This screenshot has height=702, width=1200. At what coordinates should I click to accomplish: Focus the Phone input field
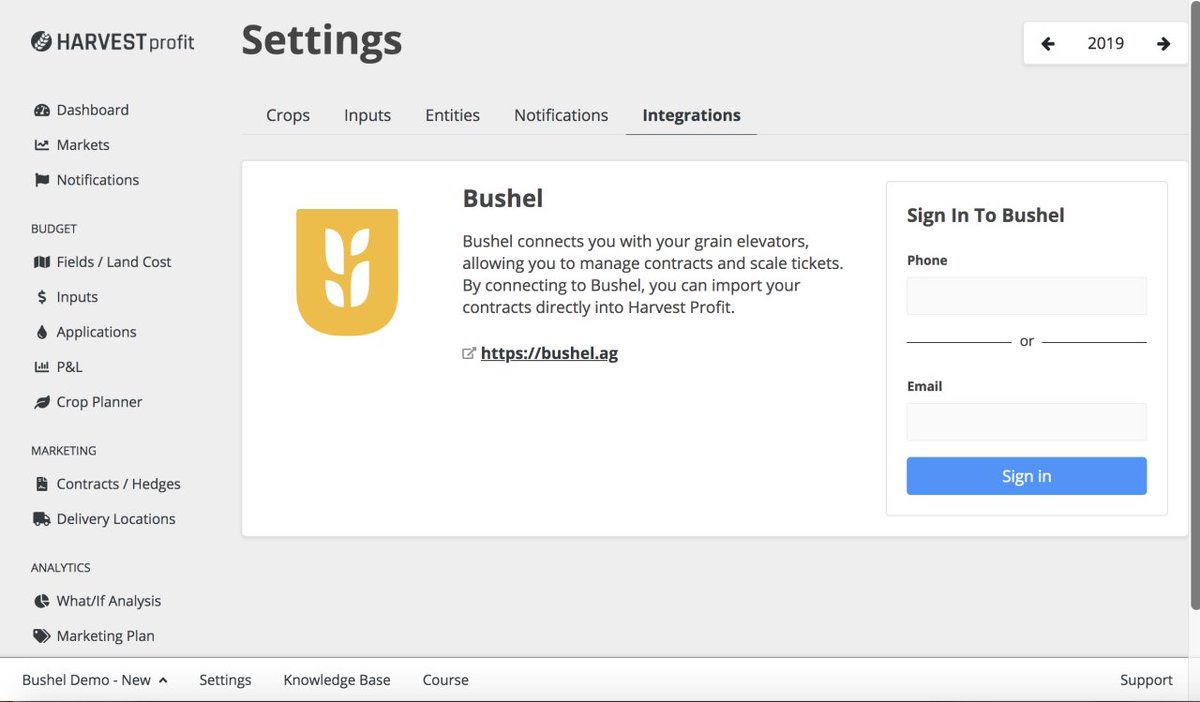(x=1026, y=296)
